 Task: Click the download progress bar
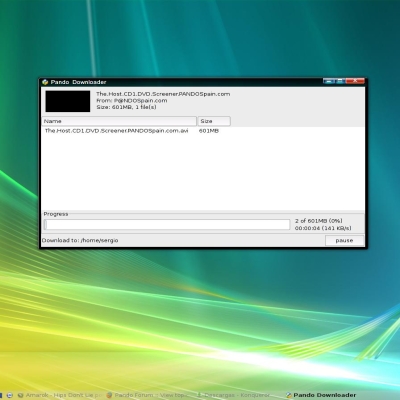tap(167, 224)
